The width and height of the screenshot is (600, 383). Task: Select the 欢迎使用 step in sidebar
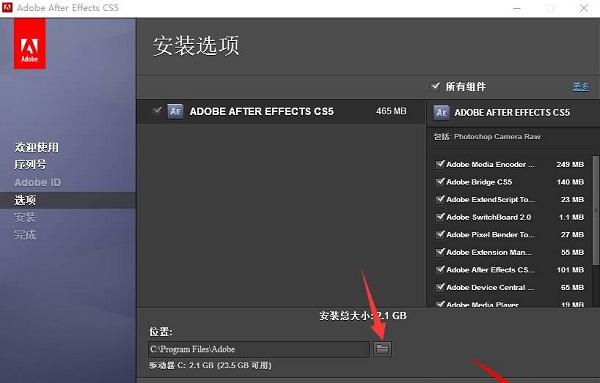pos(37,147)
